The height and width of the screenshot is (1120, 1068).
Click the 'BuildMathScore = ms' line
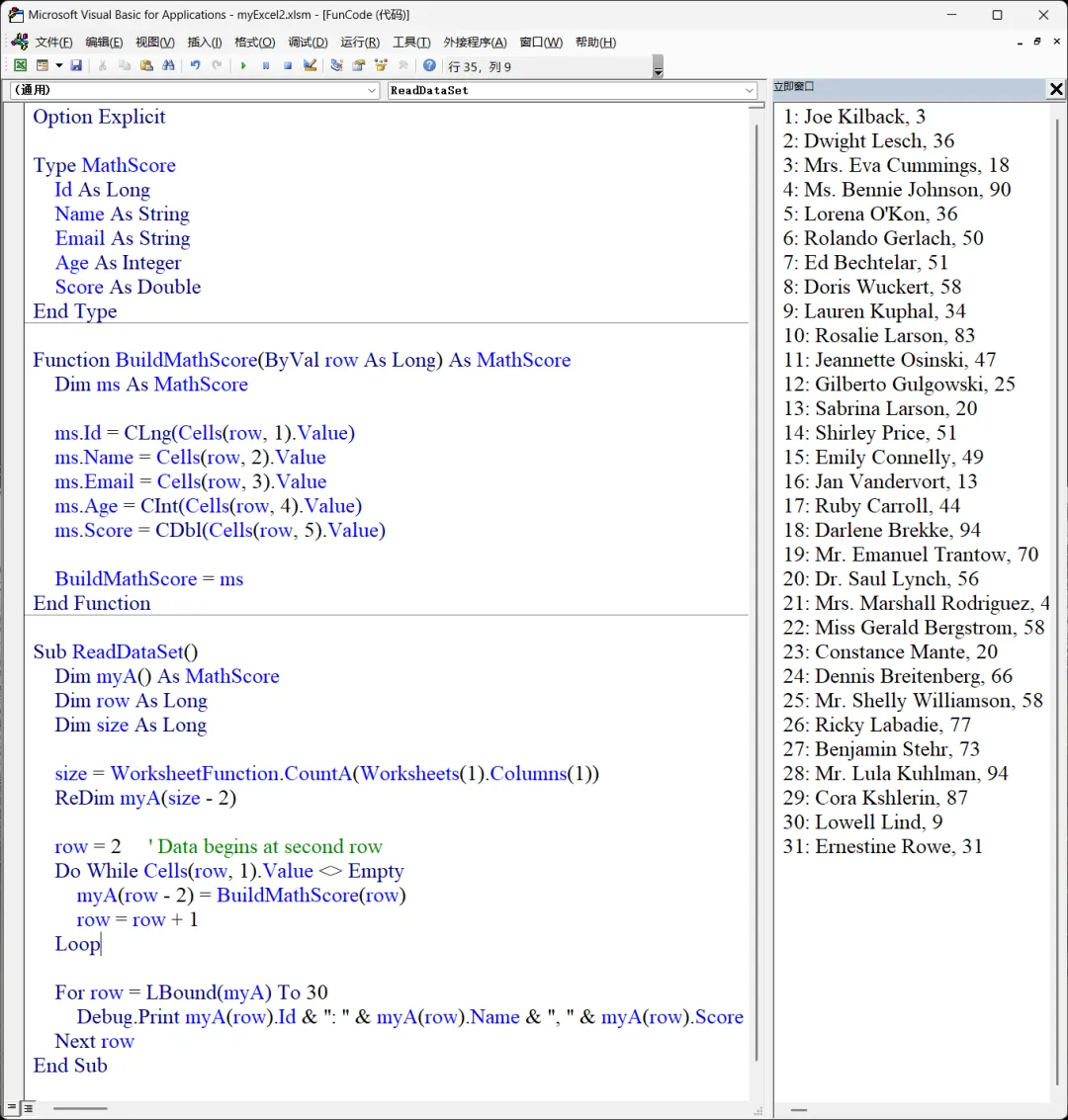click(x=148, y=578)
